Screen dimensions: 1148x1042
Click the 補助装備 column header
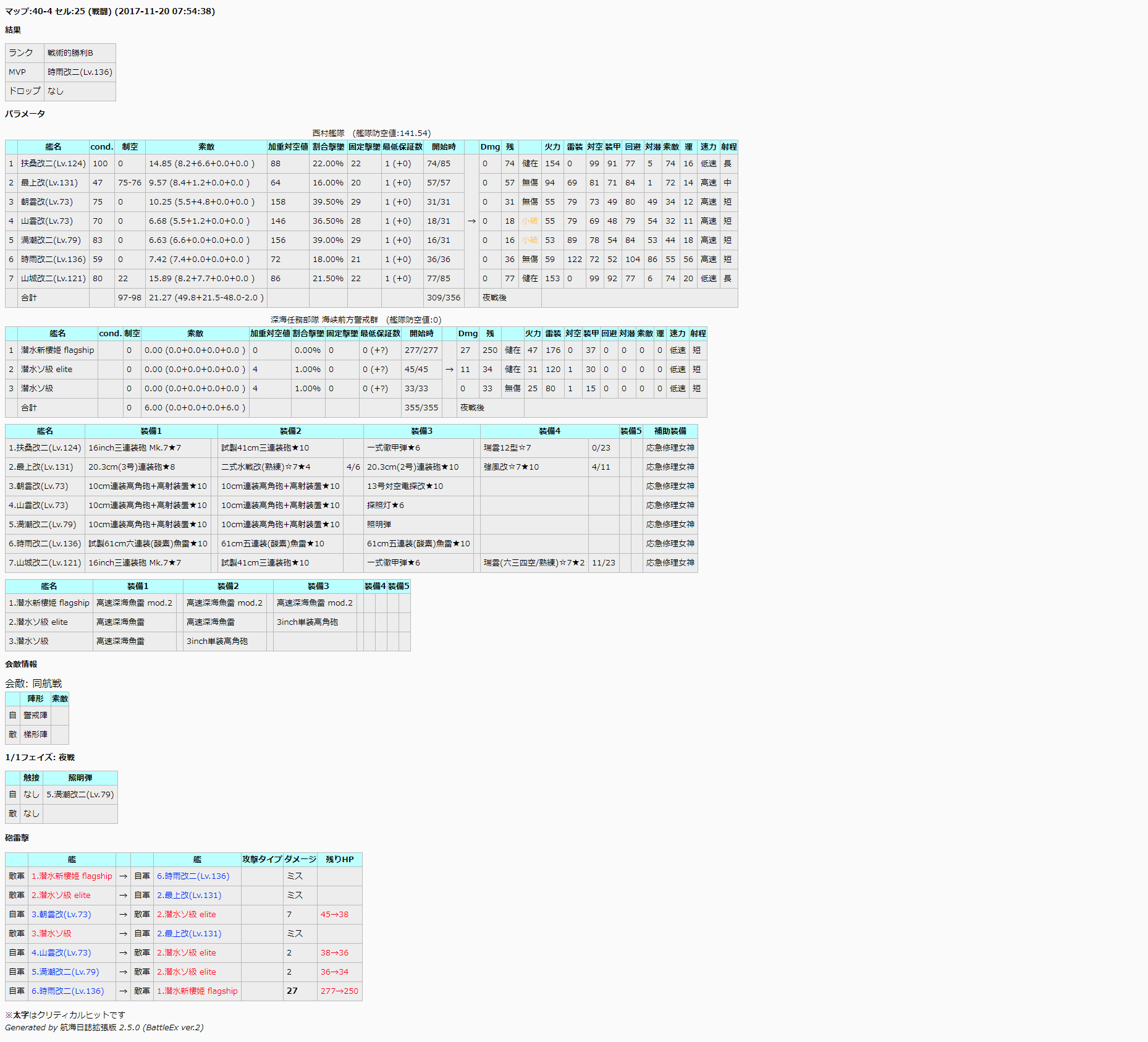[x=670, y=431]
